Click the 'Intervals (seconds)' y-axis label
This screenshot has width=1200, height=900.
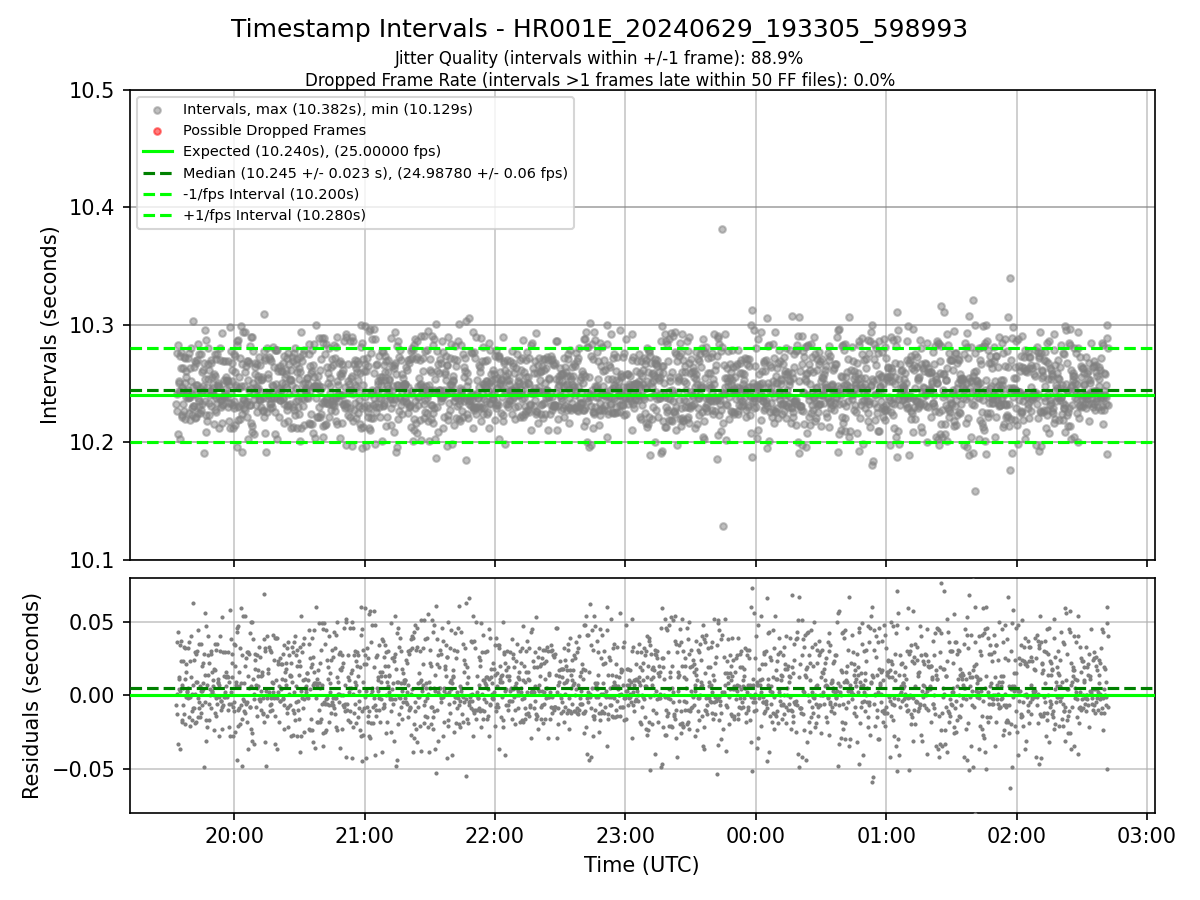[x=50, y=325]
